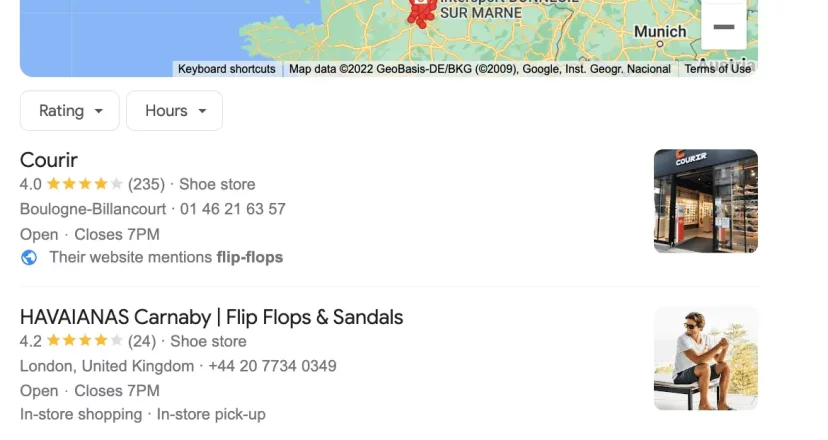This screenshot has height=440, width=828.
Task: Open the map Terms of Use link
Action: pyautogui.click(x=718, y=69)
